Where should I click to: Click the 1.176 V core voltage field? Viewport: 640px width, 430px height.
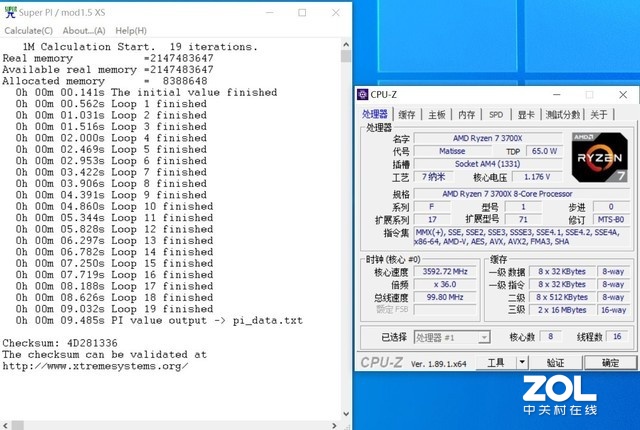pos(537,177)
